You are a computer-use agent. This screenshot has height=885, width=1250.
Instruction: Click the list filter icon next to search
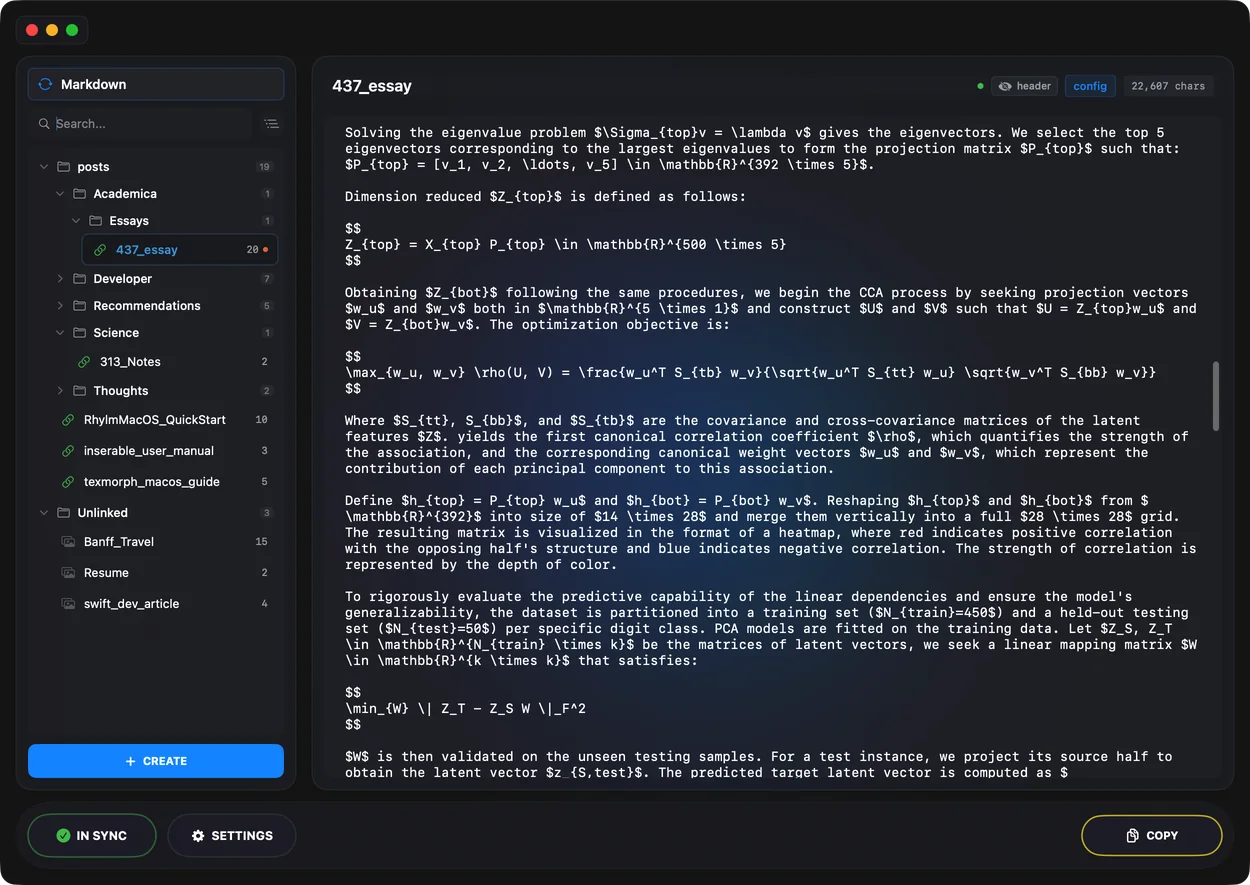271,124
